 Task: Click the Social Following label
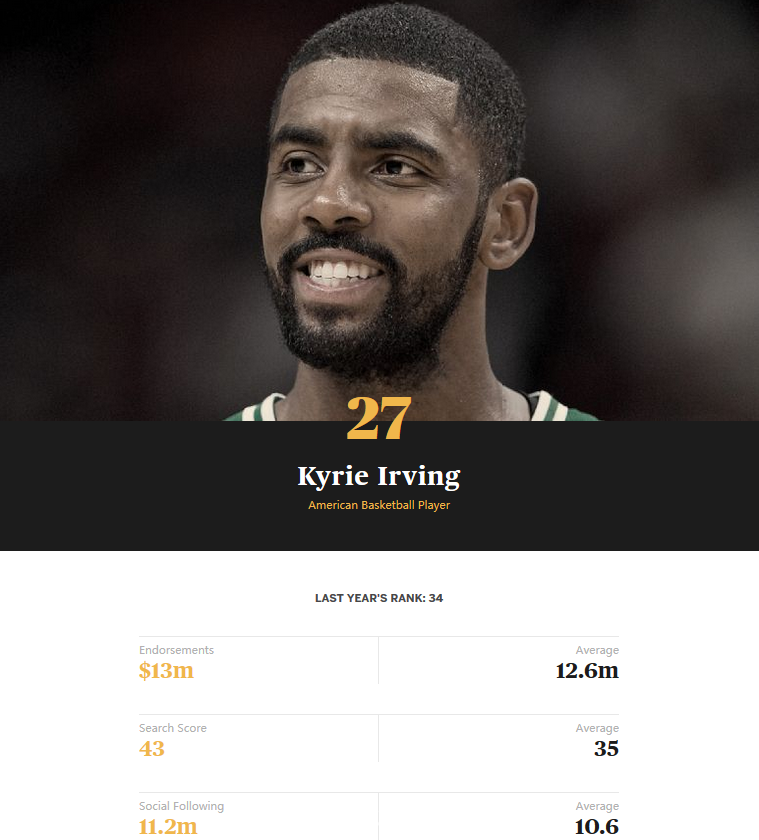tap(182, 806)
